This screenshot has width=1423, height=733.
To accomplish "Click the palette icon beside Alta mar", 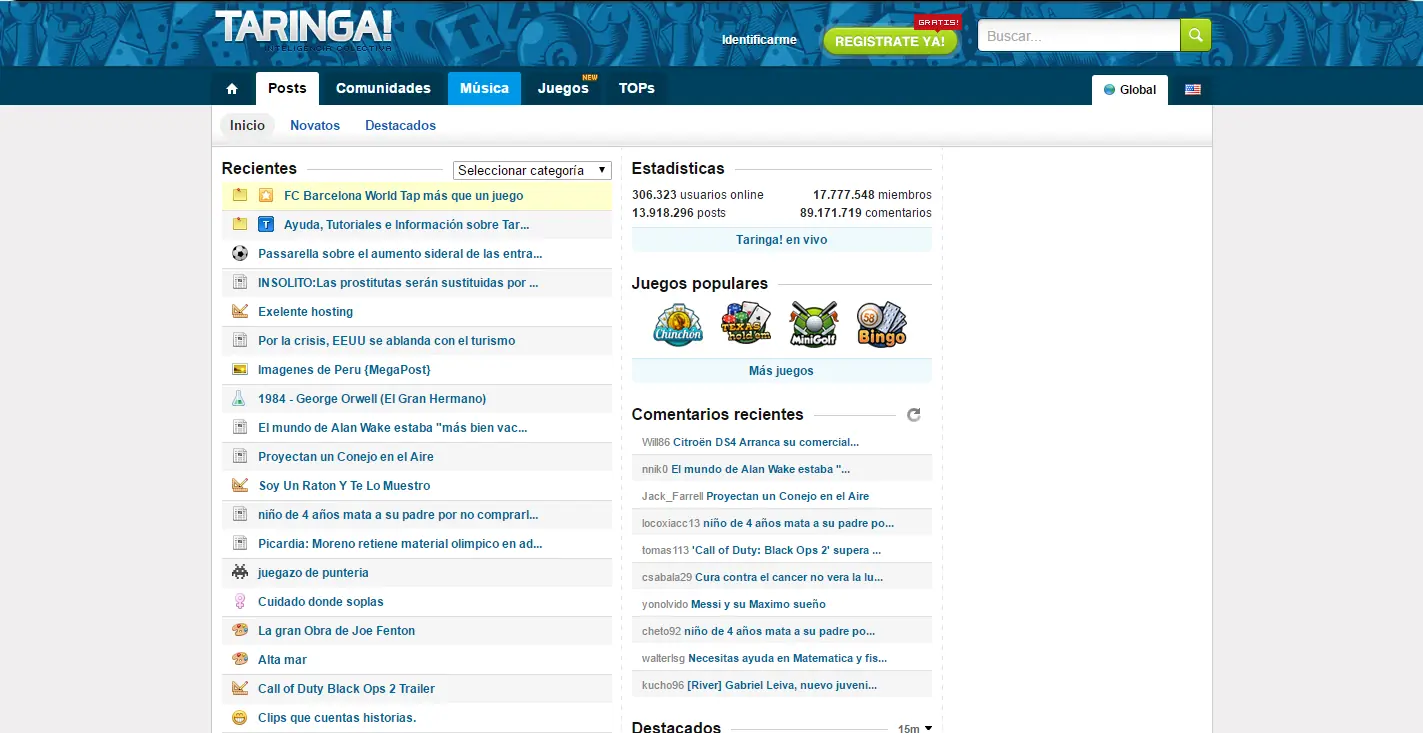I will pyautogui.click(x=240, y=659).
